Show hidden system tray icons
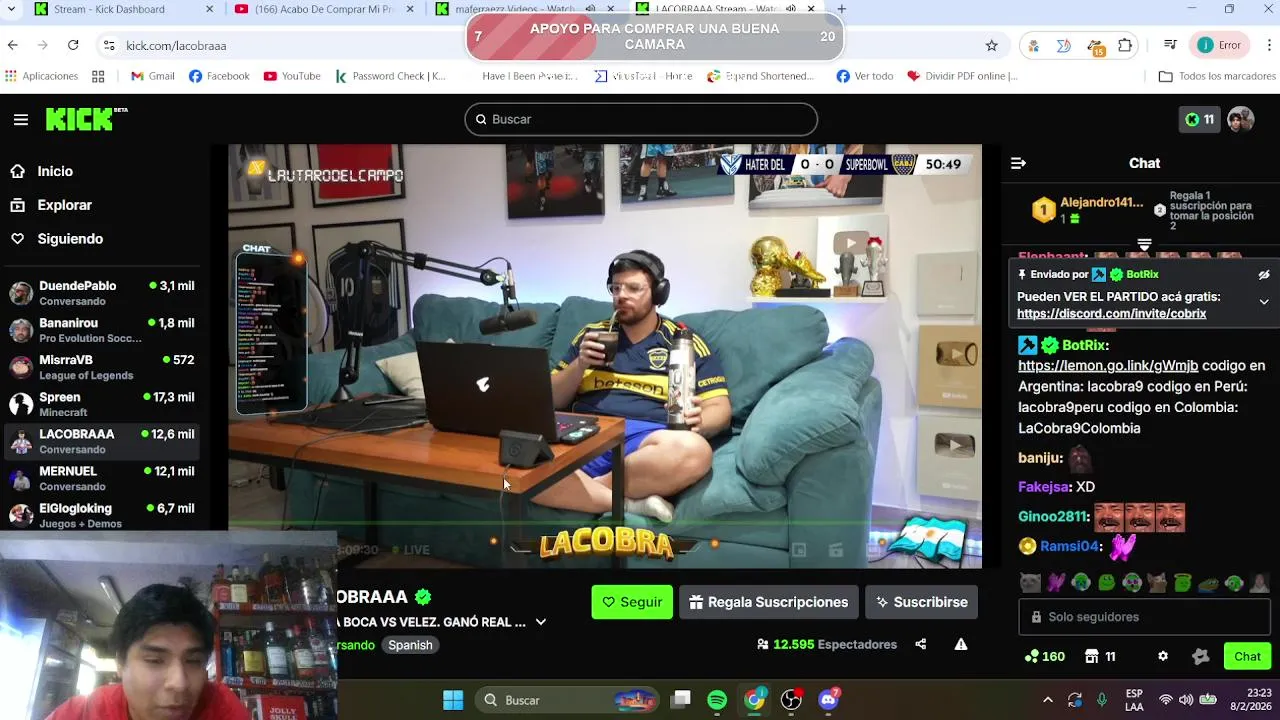The height and width of the screenshot is (720, 1280). point(1047,700)
